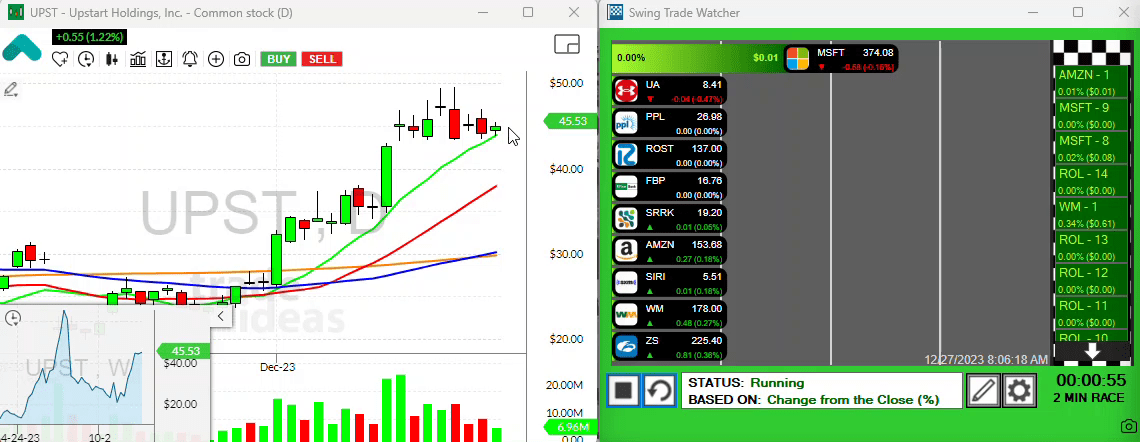
Task: Click the green BUY button
Action: click(278, 60)
